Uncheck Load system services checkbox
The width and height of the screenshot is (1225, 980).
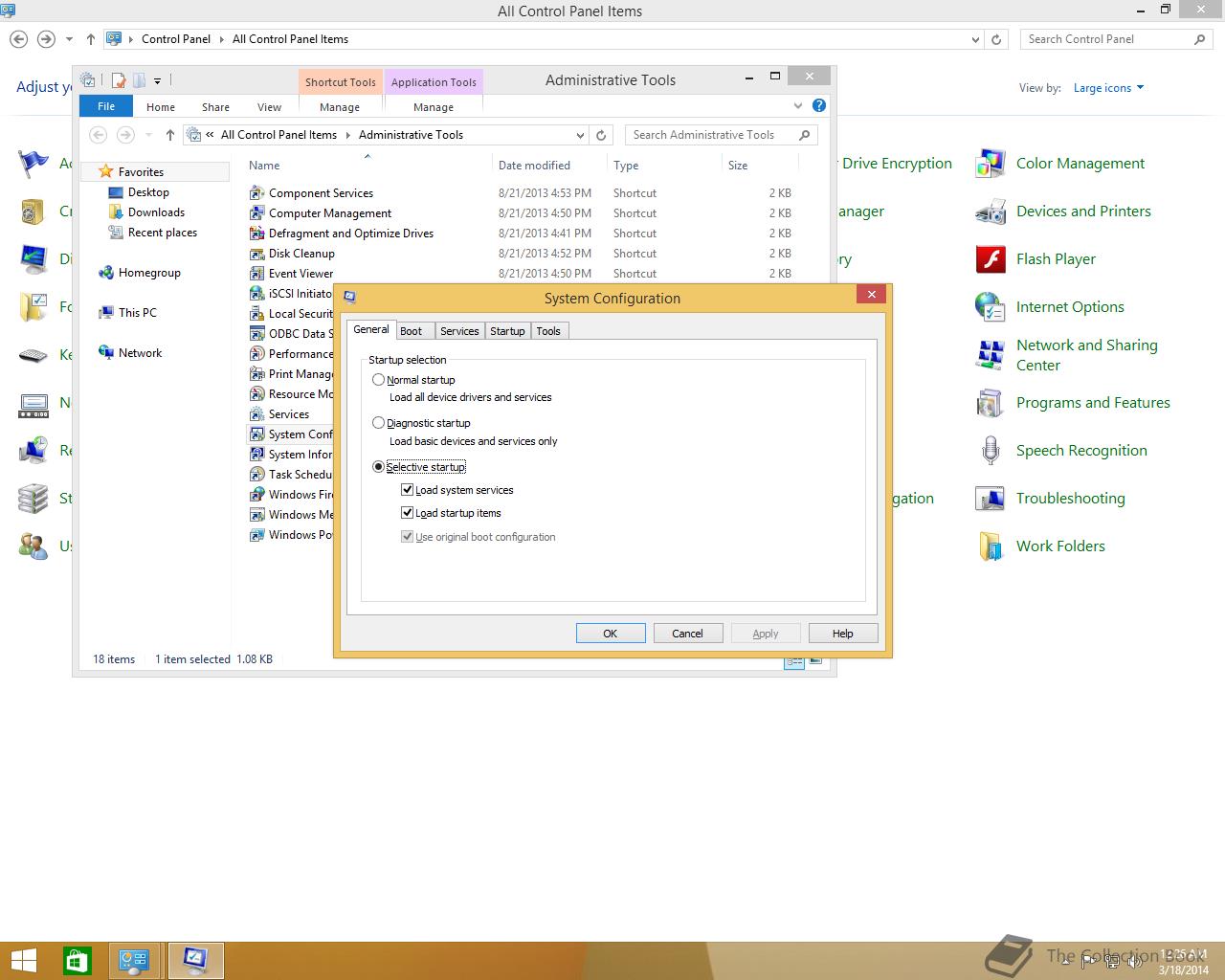408,490
